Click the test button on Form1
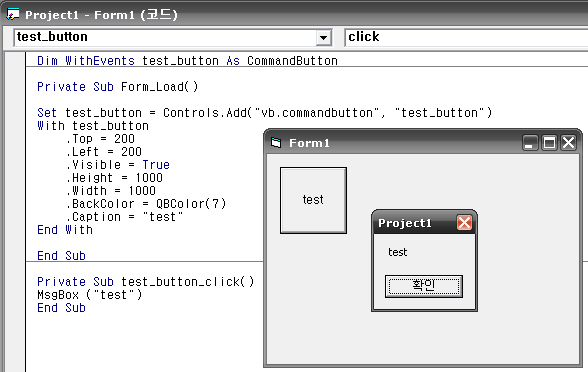This screenshot has height=372, width=588. [x=313, y=200]
